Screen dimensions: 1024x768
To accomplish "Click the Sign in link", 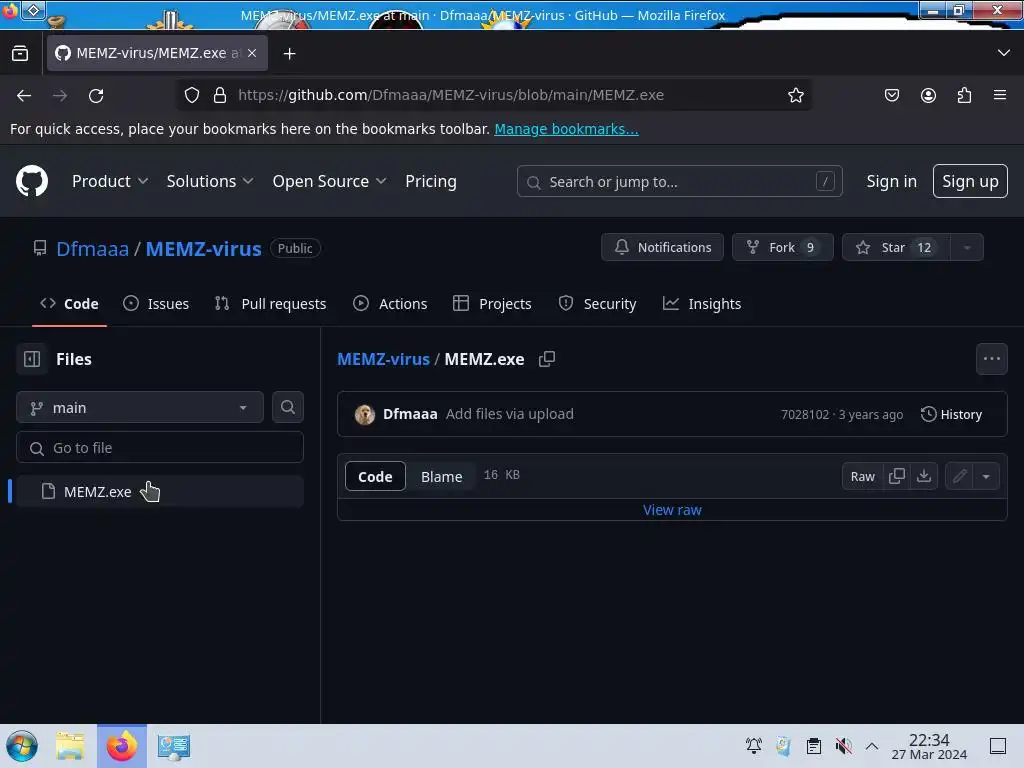I will click(891, 181).
